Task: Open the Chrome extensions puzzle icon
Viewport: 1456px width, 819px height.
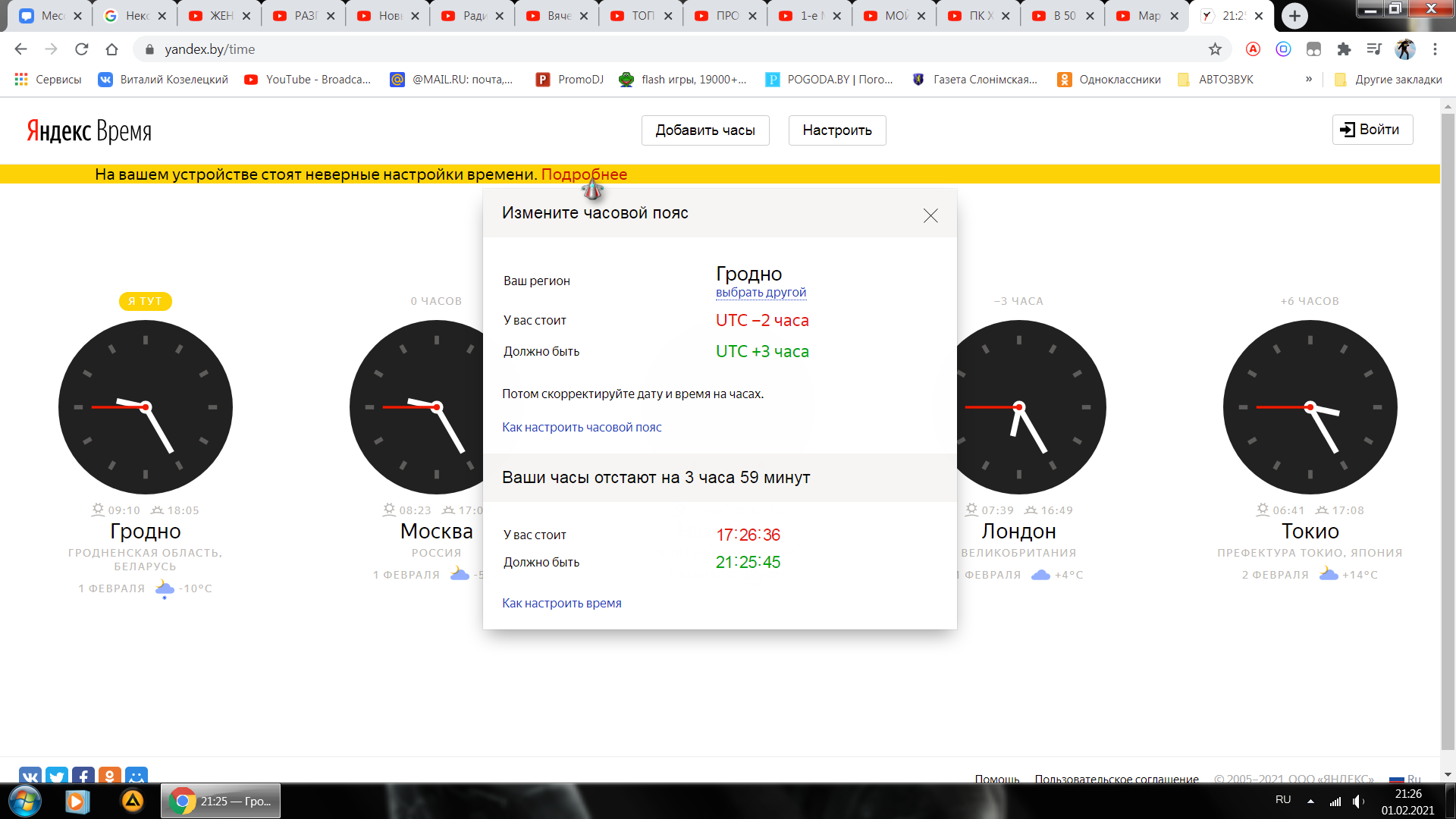Action: pyautogui.click(x=1344, y=49)
